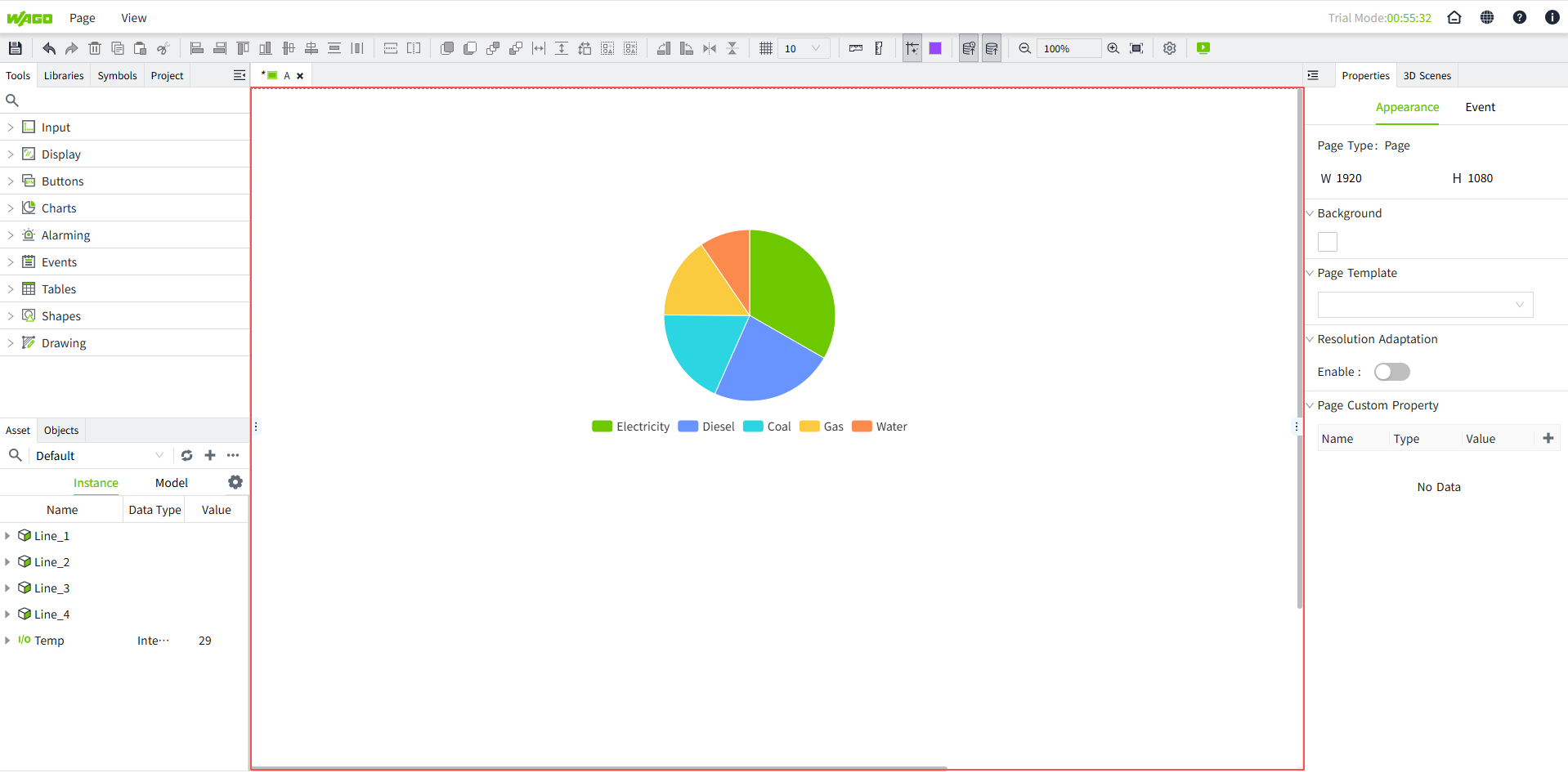Click the Background color swatch
The image size is (1568, 773).
1328,242
